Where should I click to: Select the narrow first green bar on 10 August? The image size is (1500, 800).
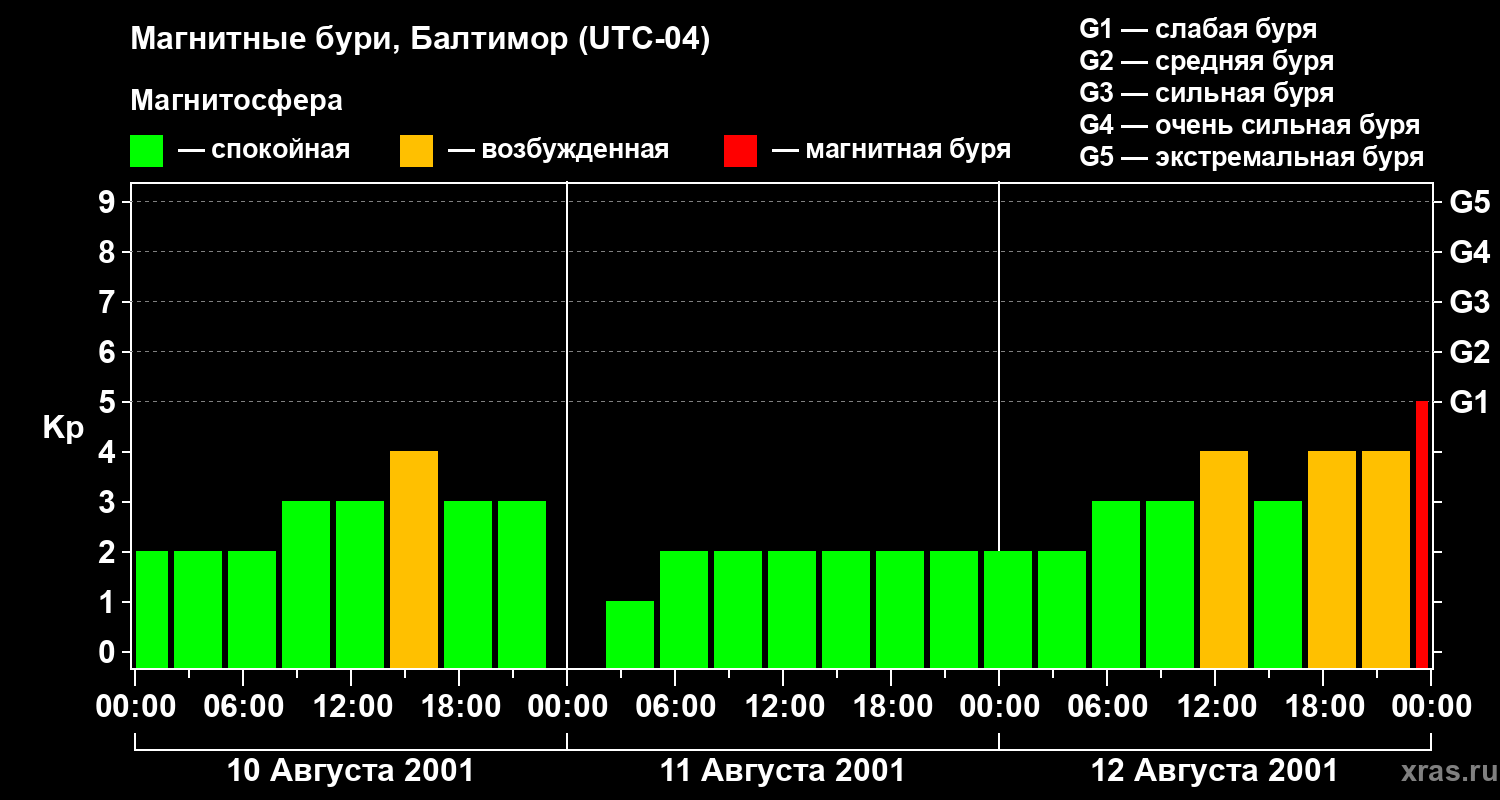point(152,609)
